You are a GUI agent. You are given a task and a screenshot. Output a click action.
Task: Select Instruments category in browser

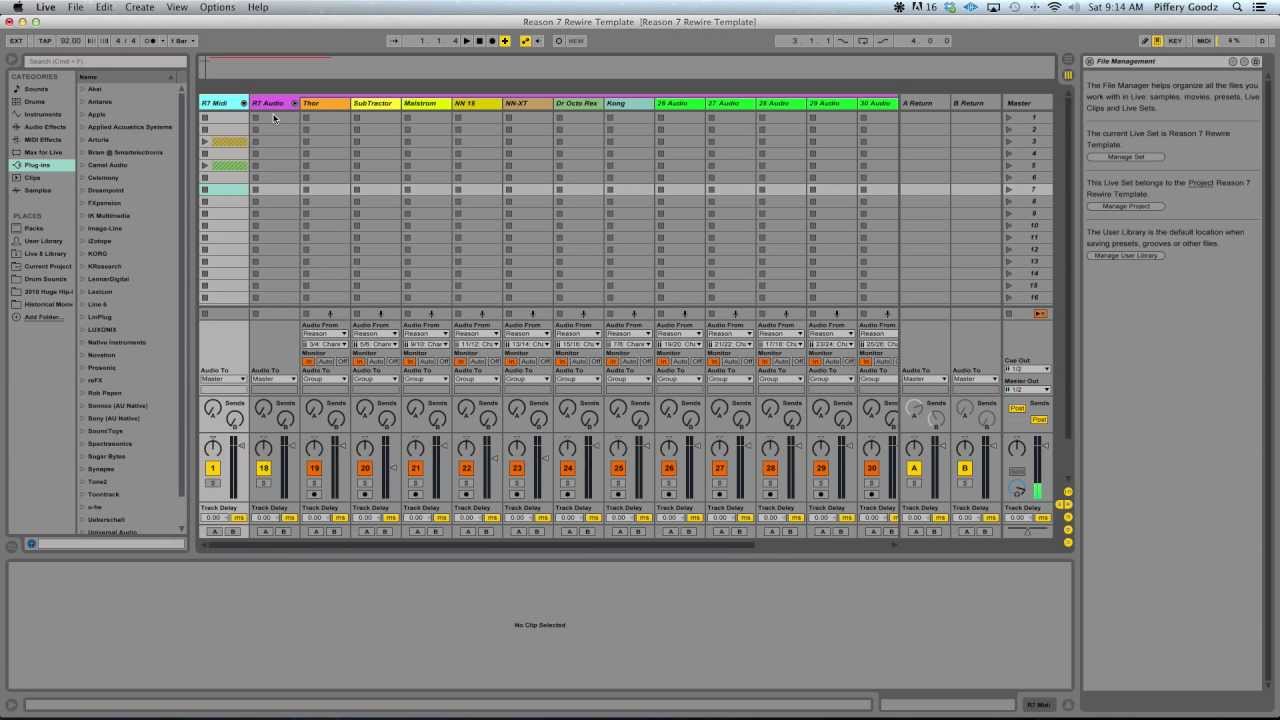coord(42,114)
